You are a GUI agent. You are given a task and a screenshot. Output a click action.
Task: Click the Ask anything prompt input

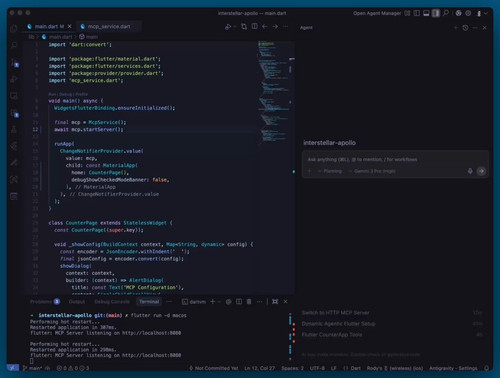(395, 159)
